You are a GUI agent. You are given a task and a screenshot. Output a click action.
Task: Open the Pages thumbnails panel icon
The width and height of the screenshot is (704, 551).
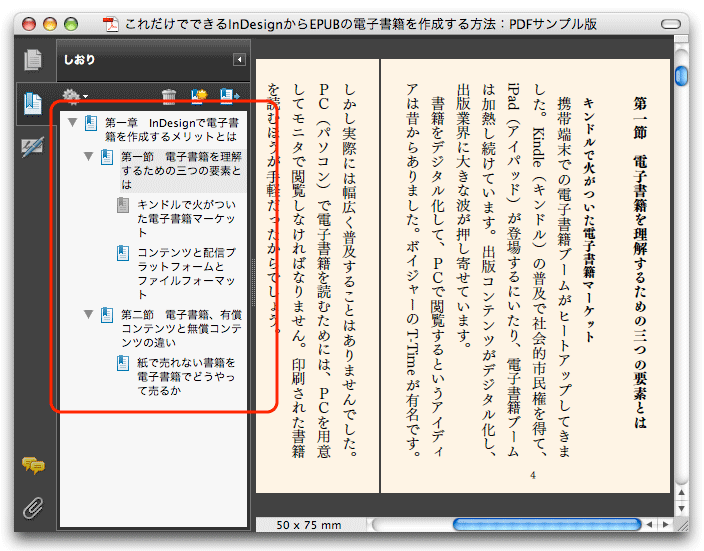coord(33,60)
